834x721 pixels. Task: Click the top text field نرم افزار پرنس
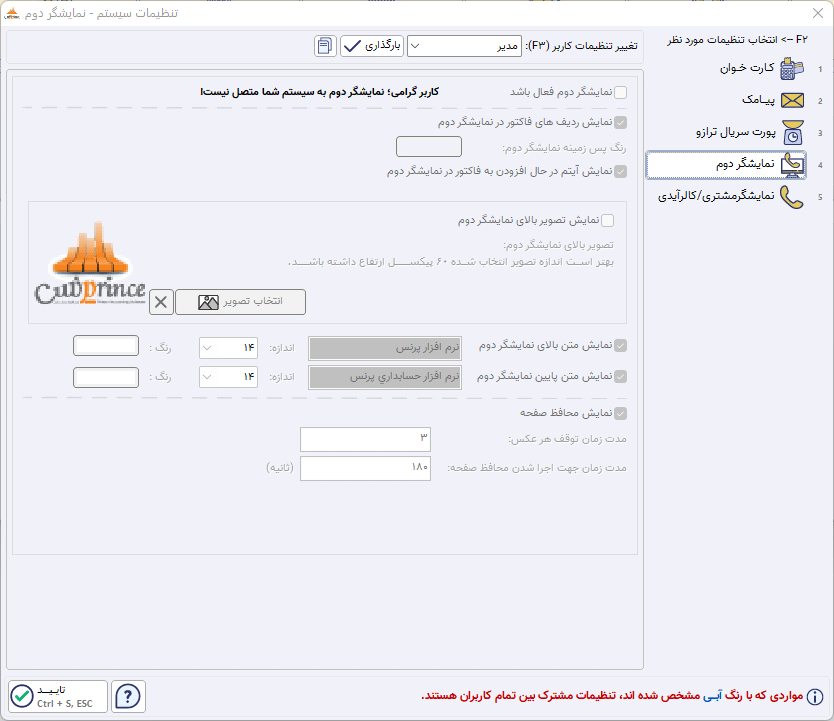[385, 348]
